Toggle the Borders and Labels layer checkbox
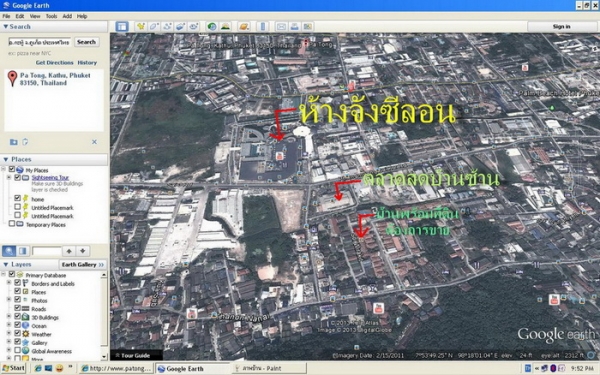The height and width of the screenshot is (375, 600). (x=17, y=283)
